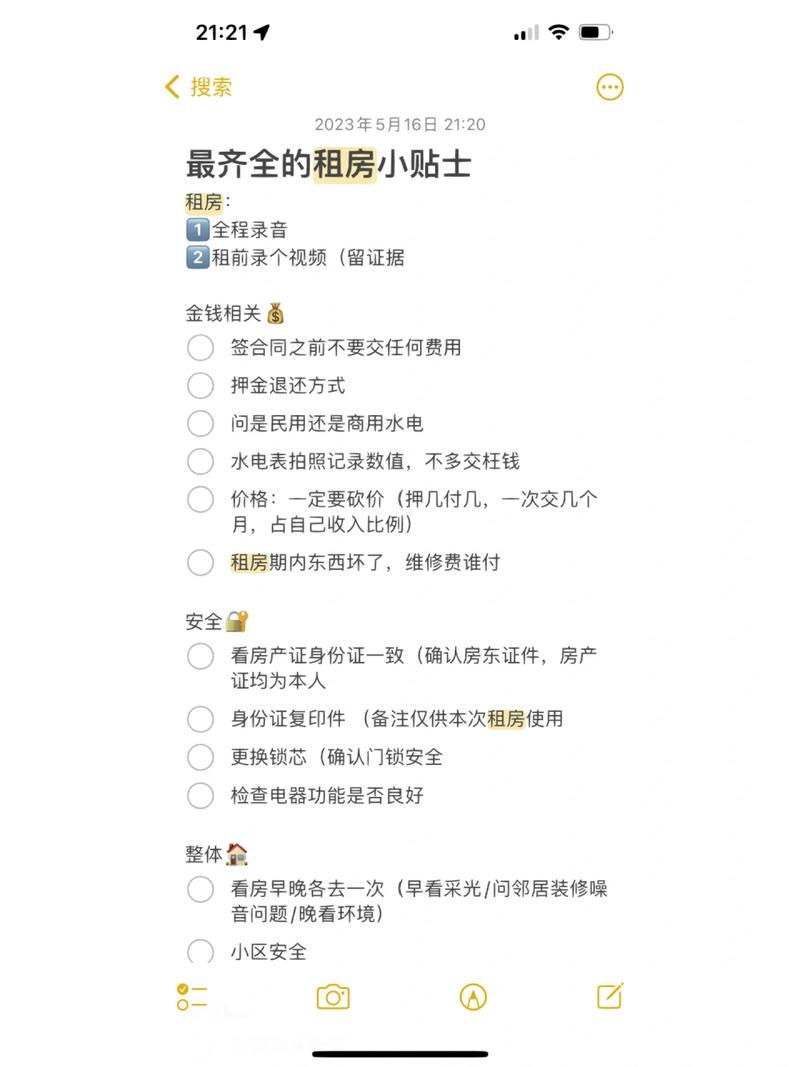Tick the 押金退还方式 checklist circle
Screen dimensions: 800x1067
pyautogui.click(x=201, y=386)
